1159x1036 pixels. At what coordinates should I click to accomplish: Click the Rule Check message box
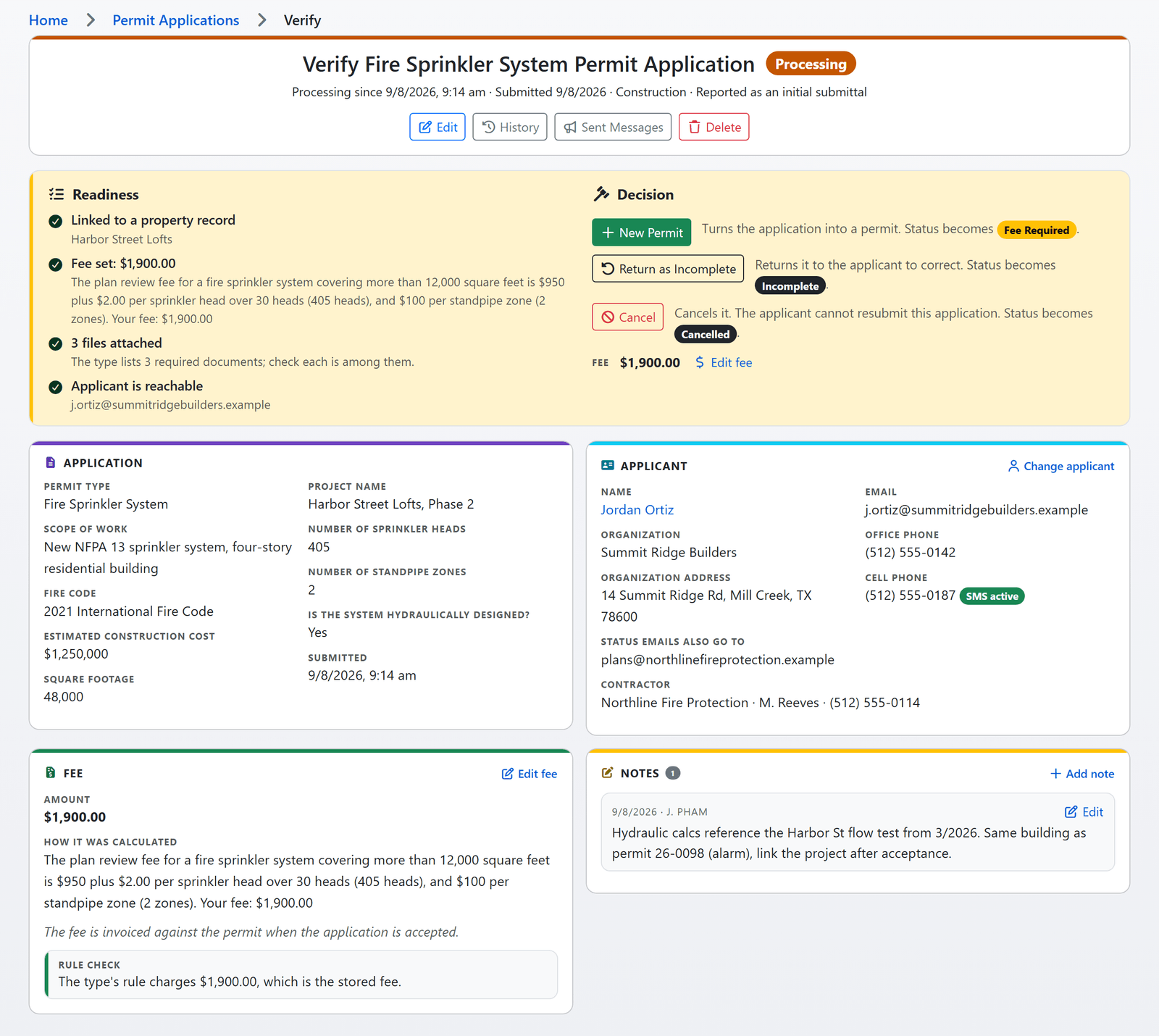point(301,974)
